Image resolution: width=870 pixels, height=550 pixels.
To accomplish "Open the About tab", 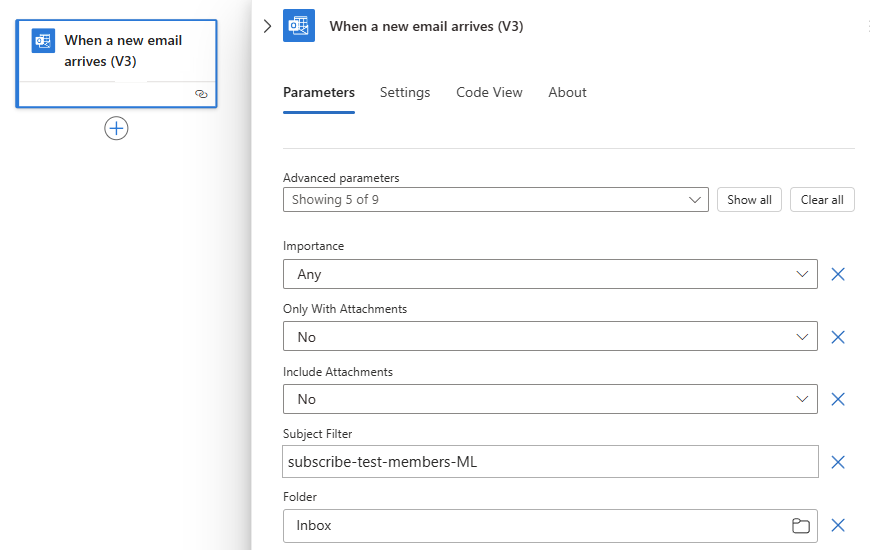I will (567, 92).
